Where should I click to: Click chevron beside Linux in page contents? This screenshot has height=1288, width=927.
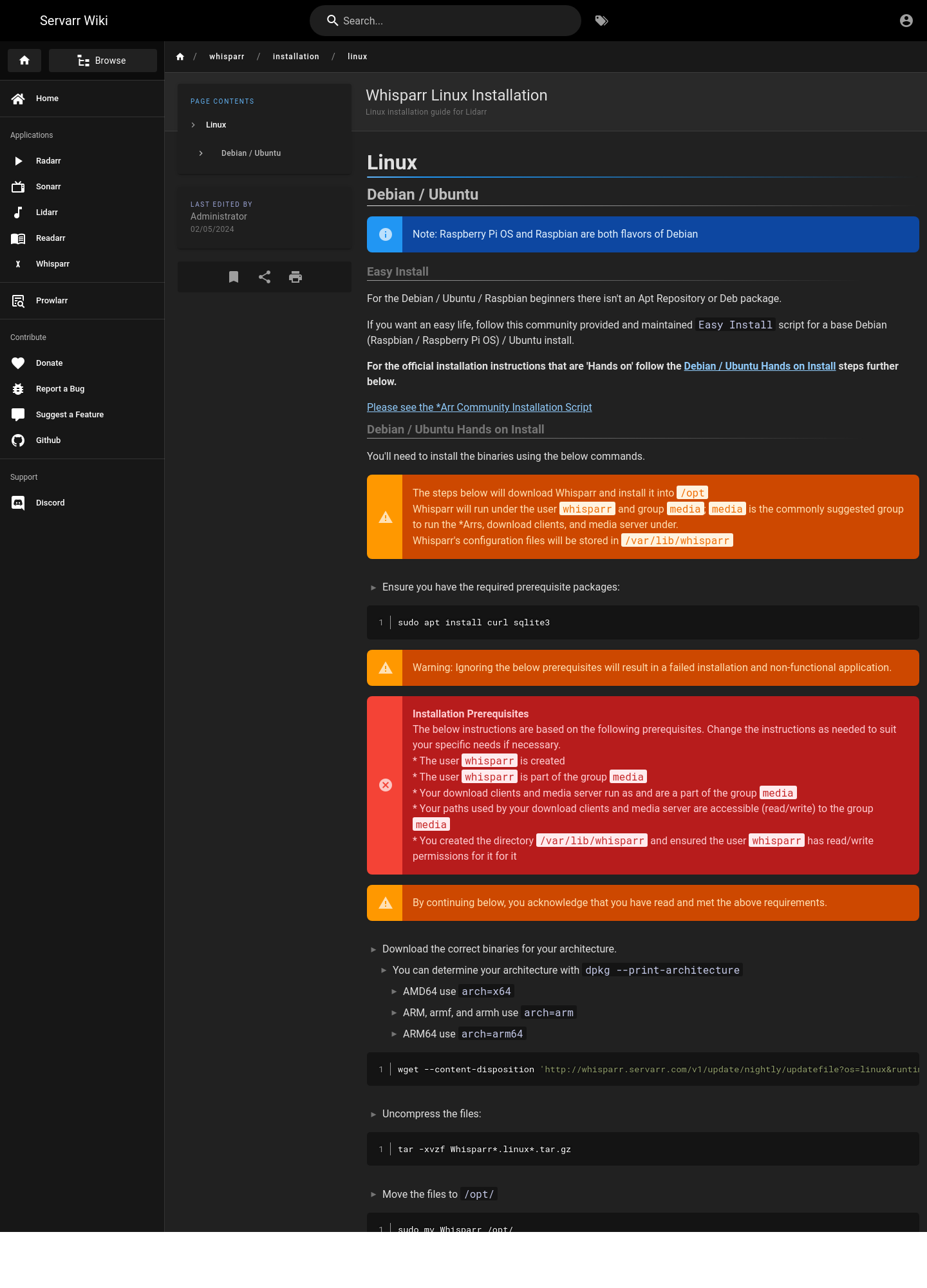pos(193,125)
